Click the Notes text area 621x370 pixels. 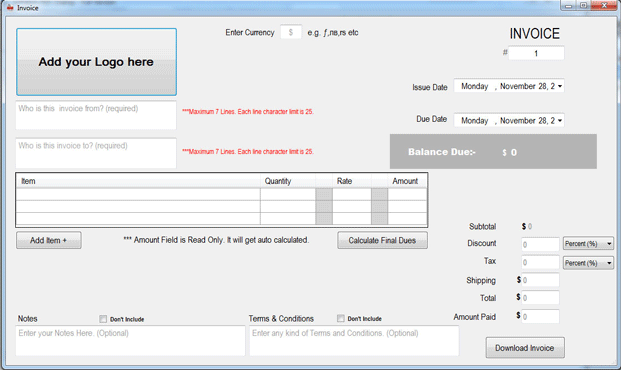[130, 341]
